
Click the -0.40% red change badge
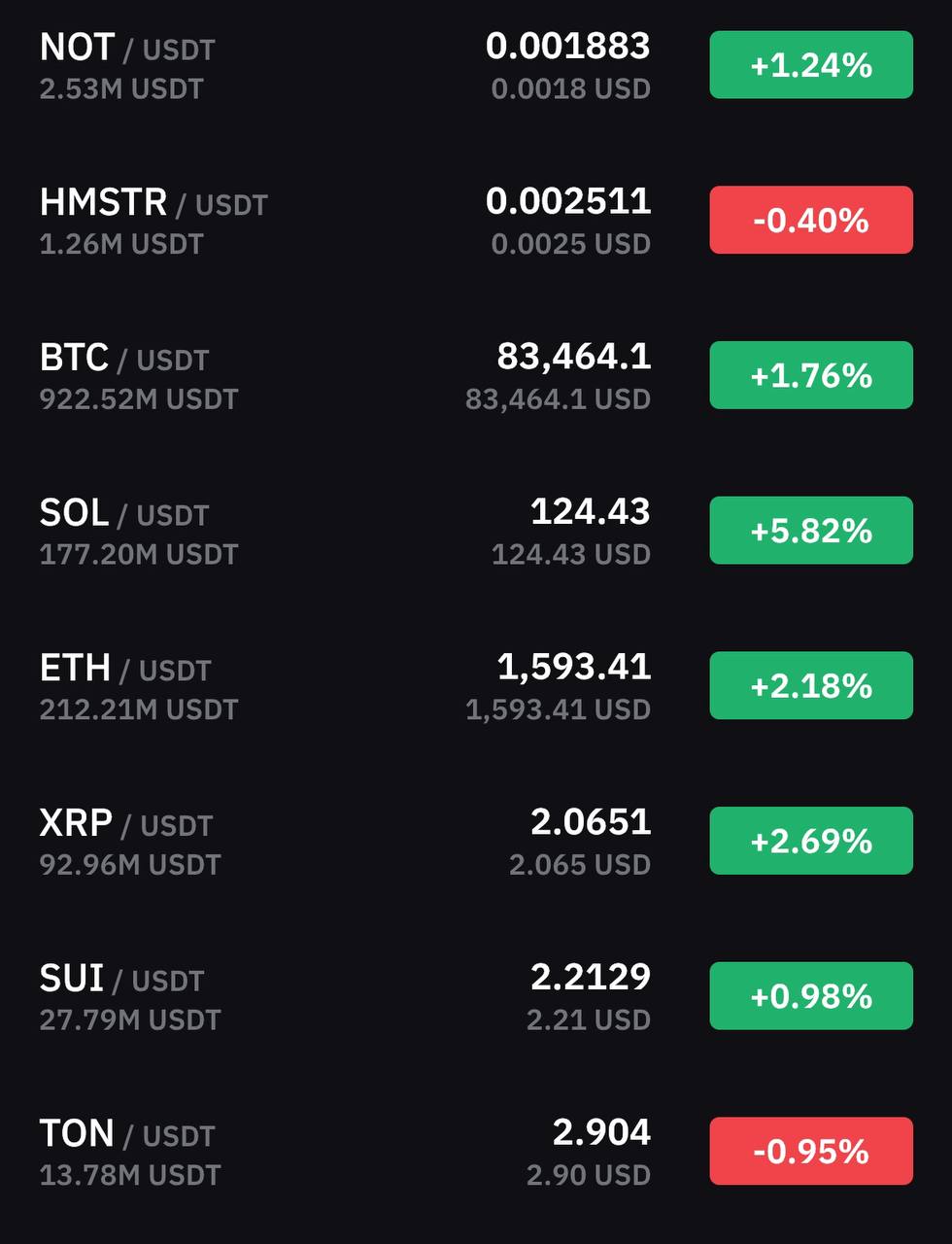tap(811, 220)
